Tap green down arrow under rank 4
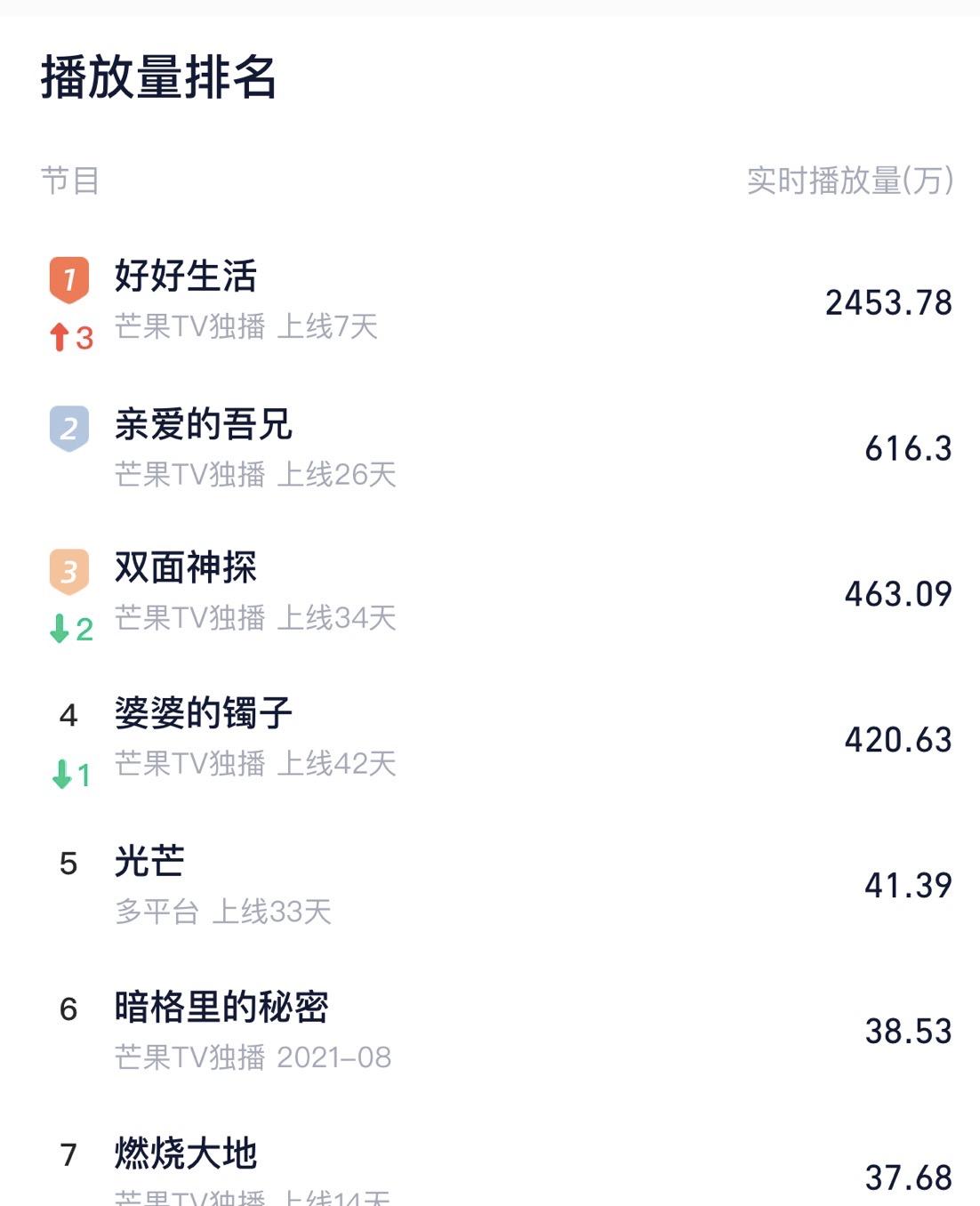 coord(61,774)
